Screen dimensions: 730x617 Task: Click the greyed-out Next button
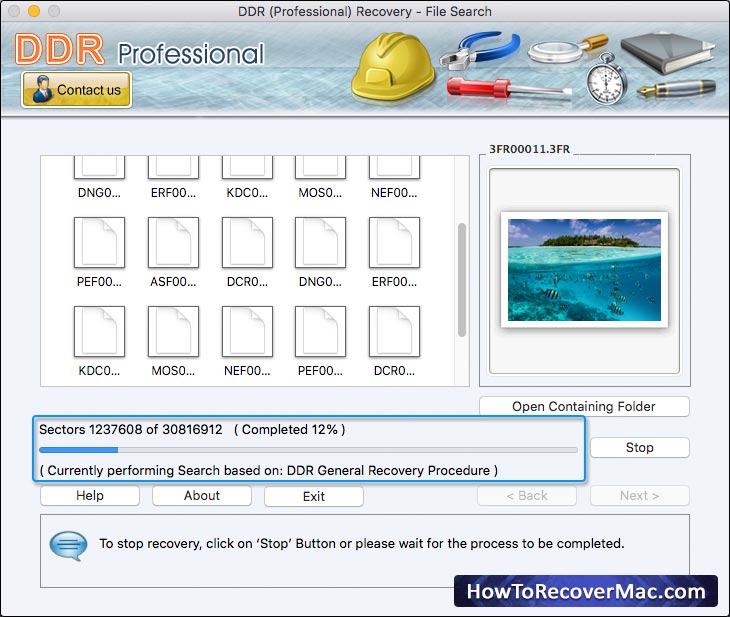[x=640, y=495]
